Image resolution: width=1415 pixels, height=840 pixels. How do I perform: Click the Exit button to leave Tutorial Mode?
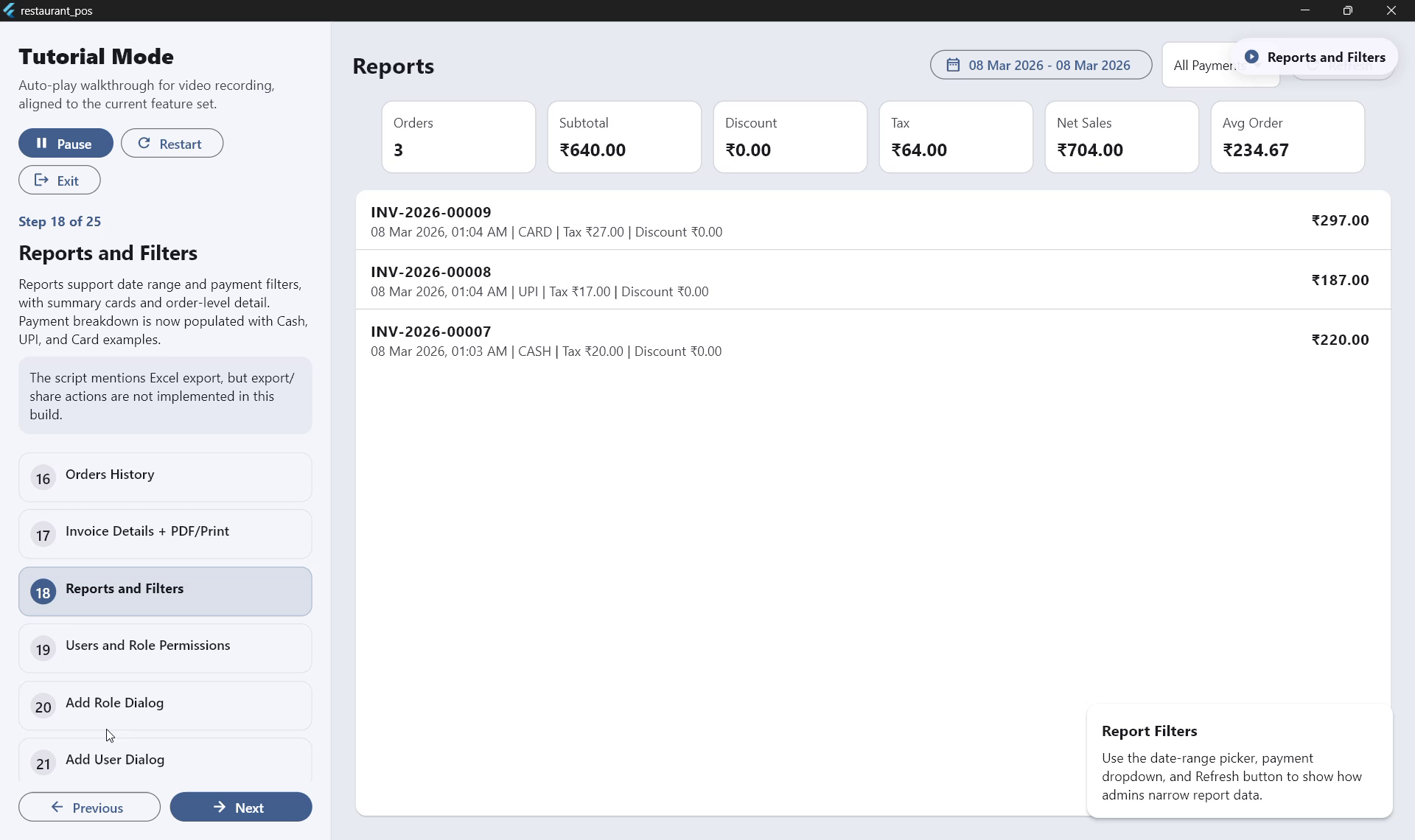tap(59, 180)
